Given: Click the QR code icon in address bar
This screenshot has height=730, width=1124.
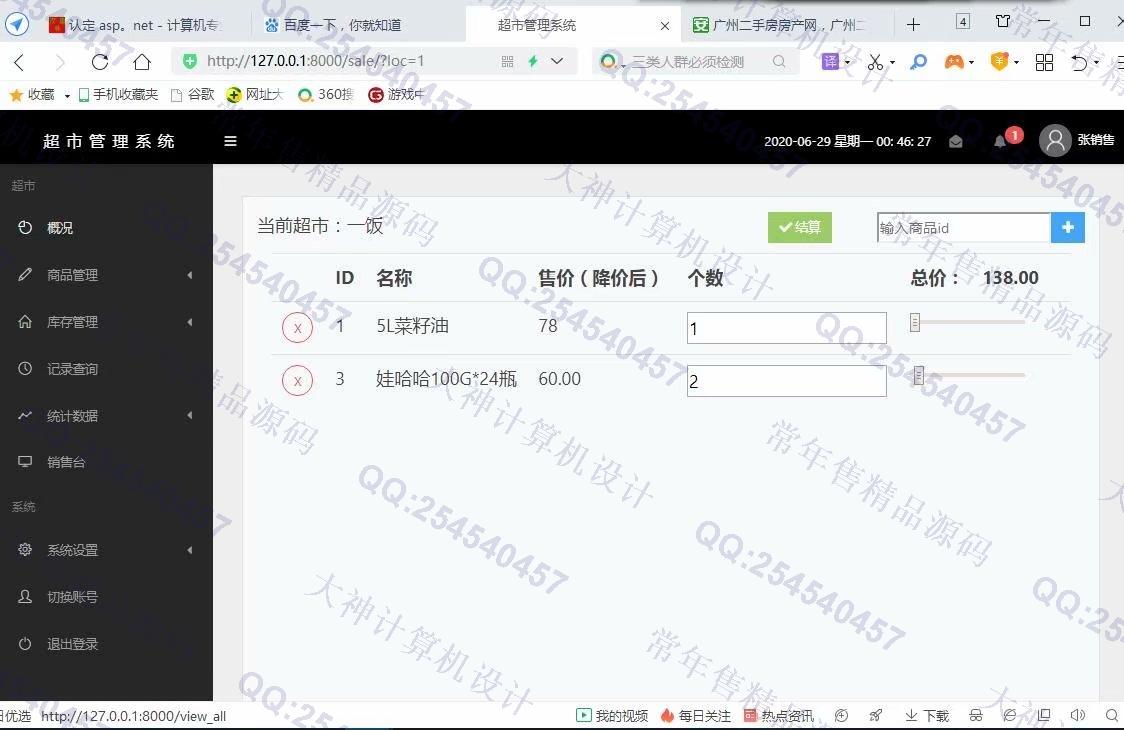Looking at the screenshot, I should pyautogui.click(x=507, y=62).
